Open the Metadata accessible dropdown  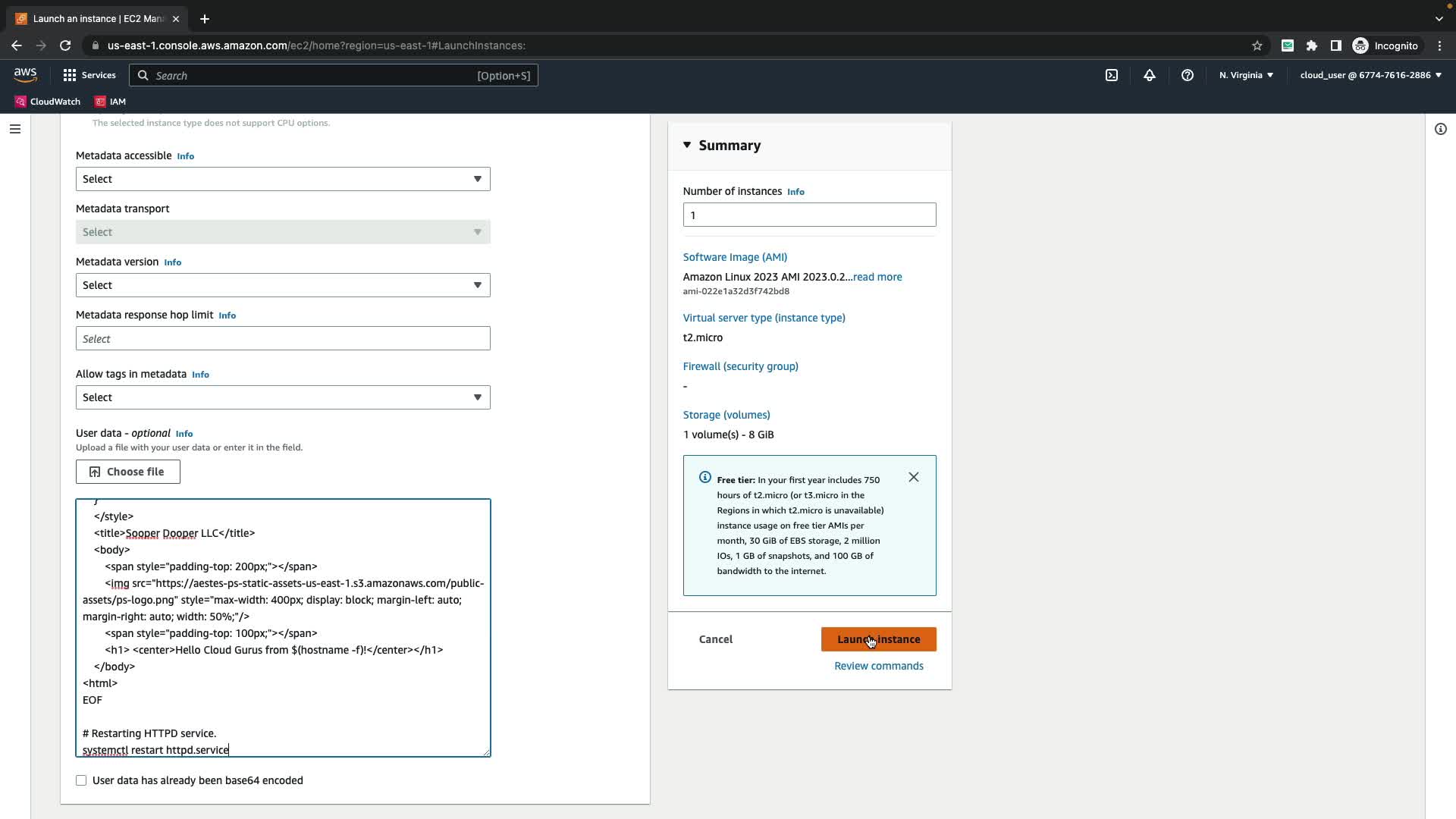point(282,179)
